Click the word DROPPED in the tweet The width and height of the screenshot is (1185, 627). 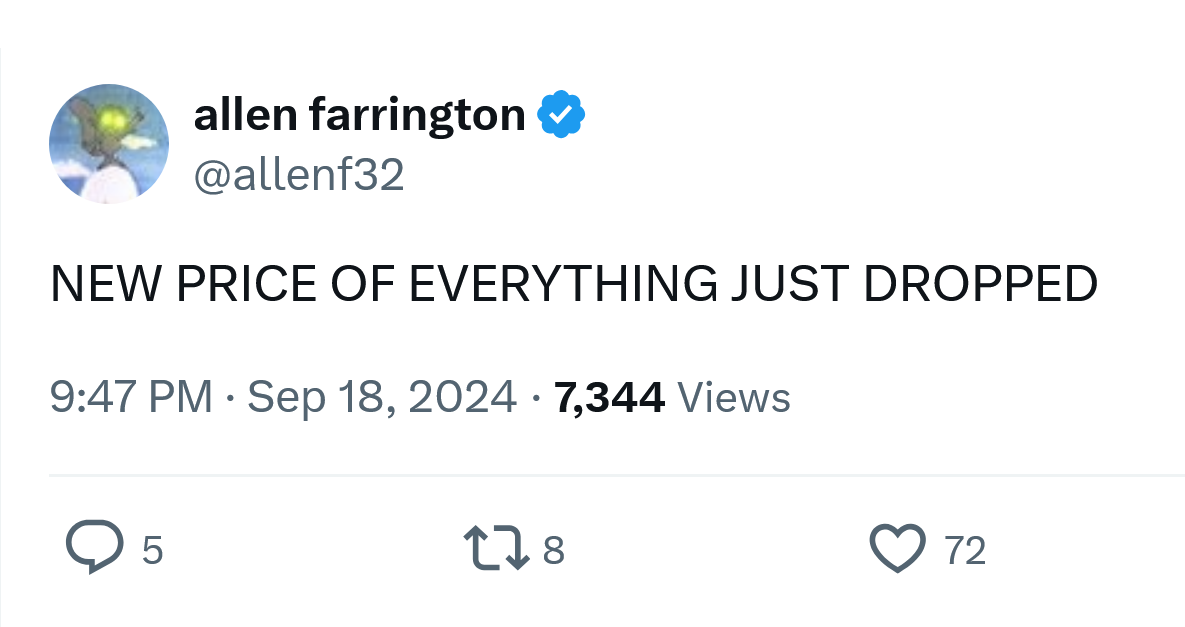[980, 285]
